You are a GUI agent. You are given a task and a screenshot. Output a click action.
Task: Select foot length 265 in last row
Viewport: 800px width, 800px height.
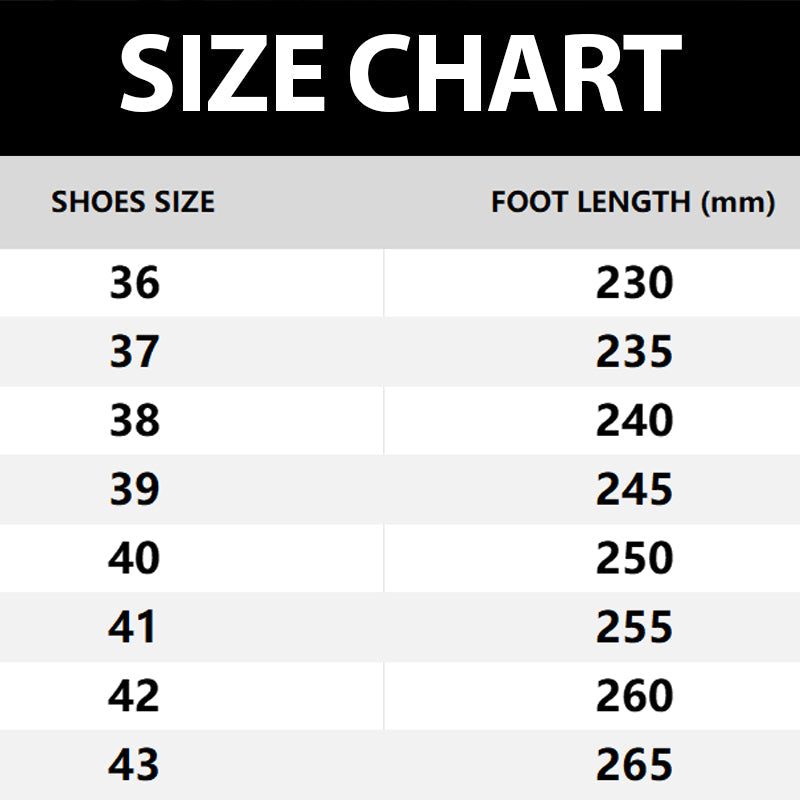pos(635,765)
